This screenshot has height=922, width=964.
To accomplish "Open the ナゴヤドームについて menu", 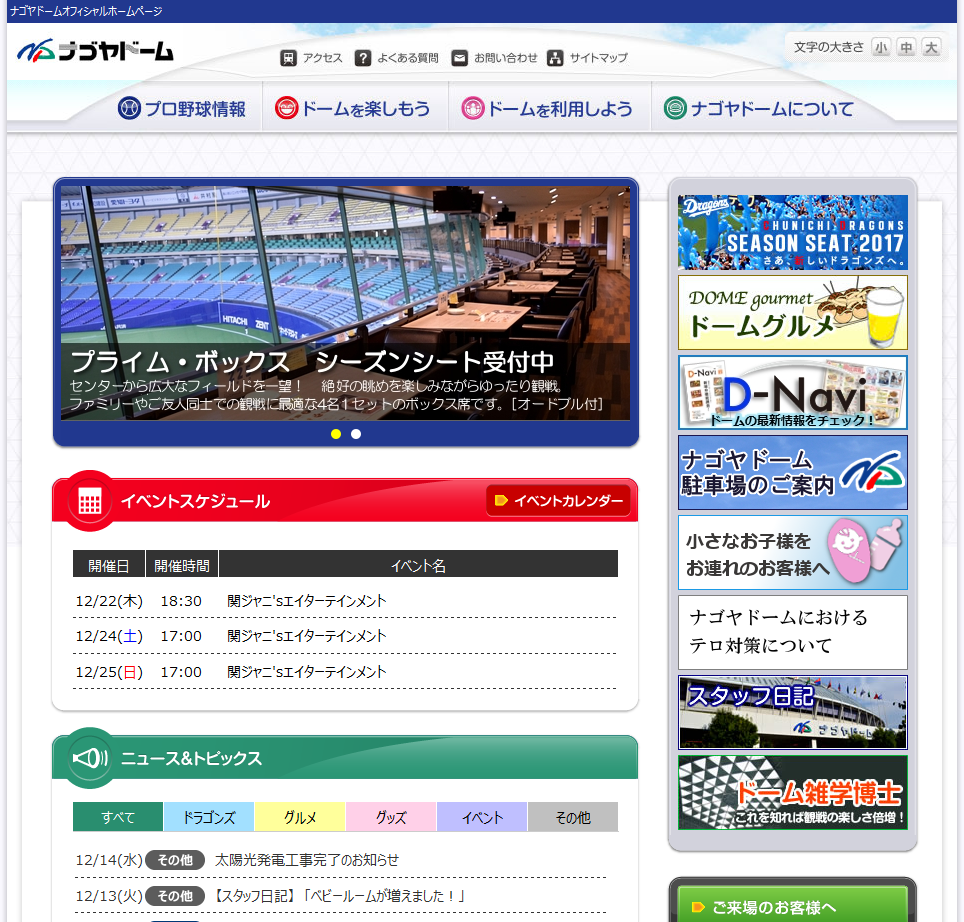I will [x=759, y=109].
